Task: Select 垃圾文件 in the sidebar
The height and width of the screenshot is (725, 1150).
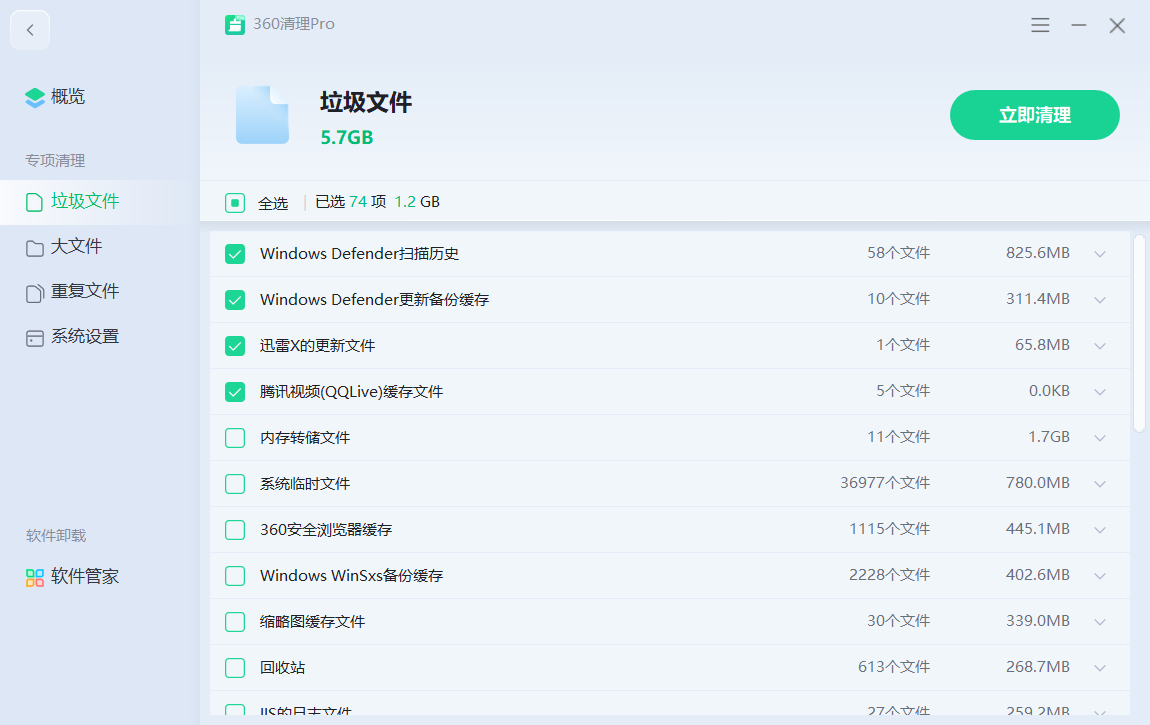Action: (x=85, y=202)
